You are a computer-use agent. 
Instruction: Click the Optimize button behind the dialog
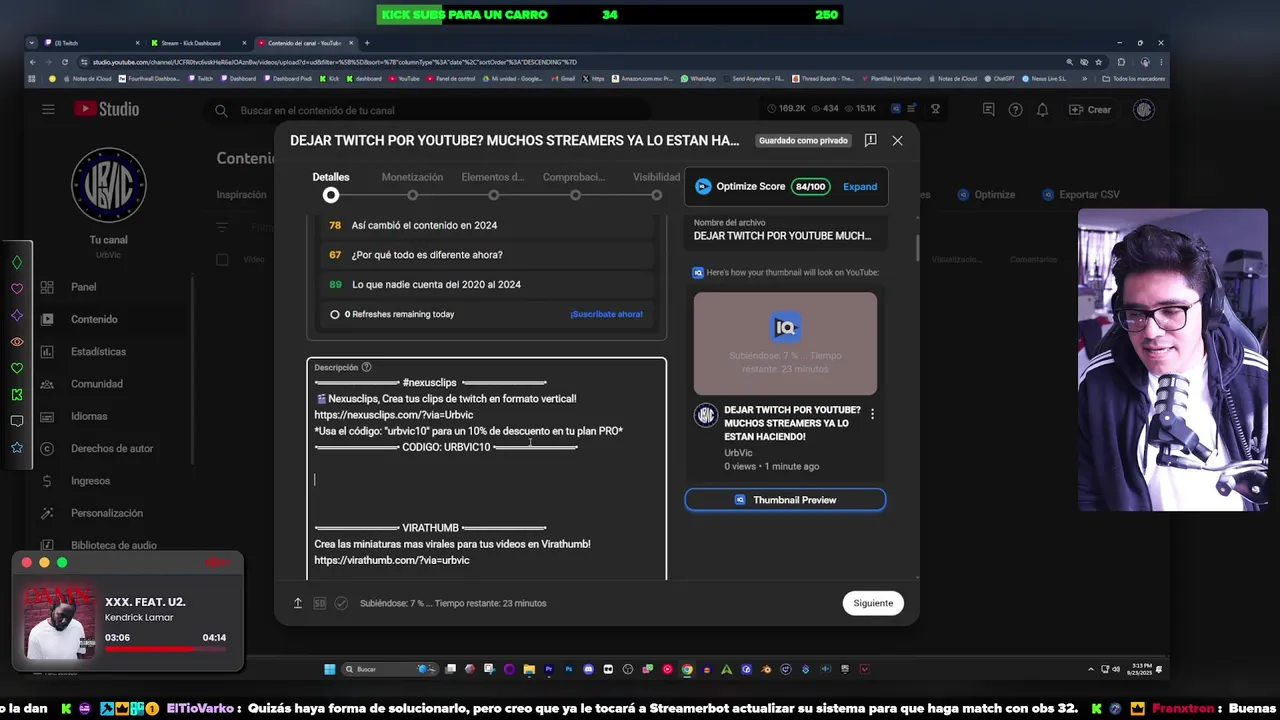(x=986, y=195)
